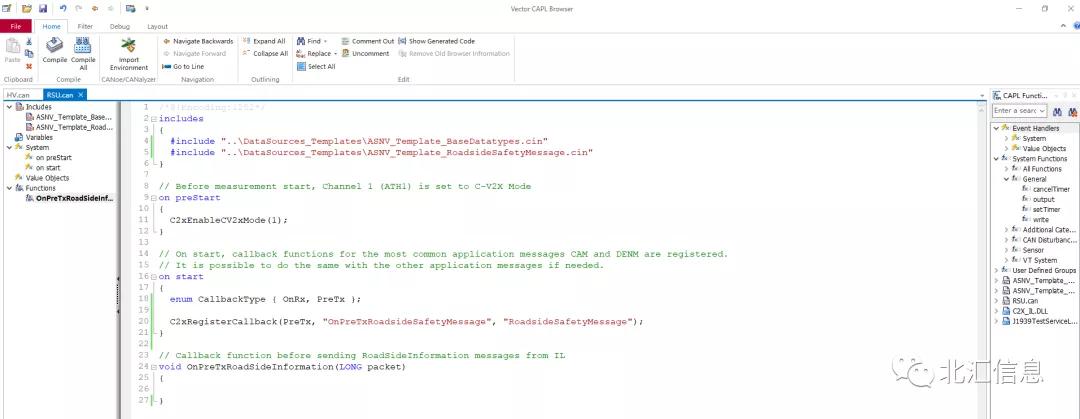The width and height of the screenshot is (1080, 419).
Task: Close the RSU.can document tab
Action: 80,95
